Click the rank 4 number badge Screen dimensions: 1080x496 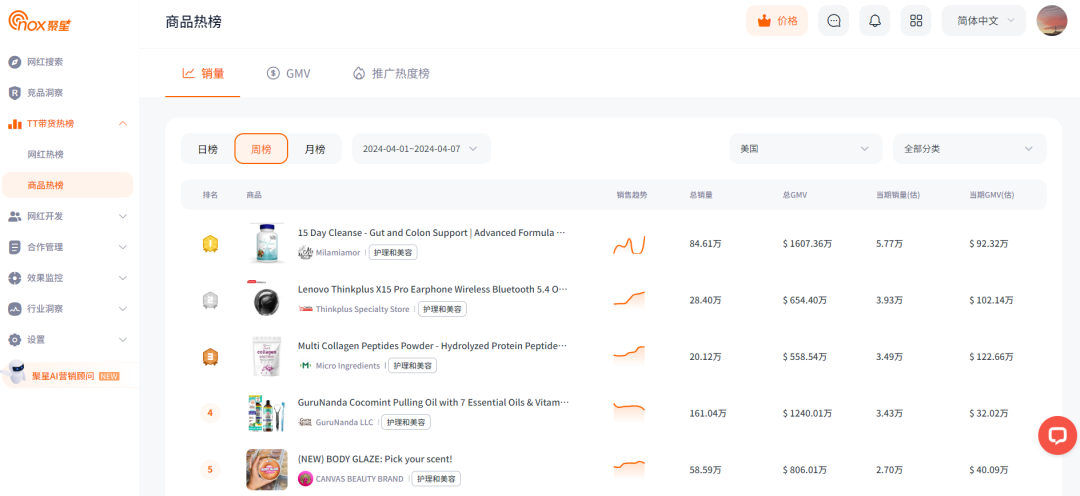pos(210,413)
